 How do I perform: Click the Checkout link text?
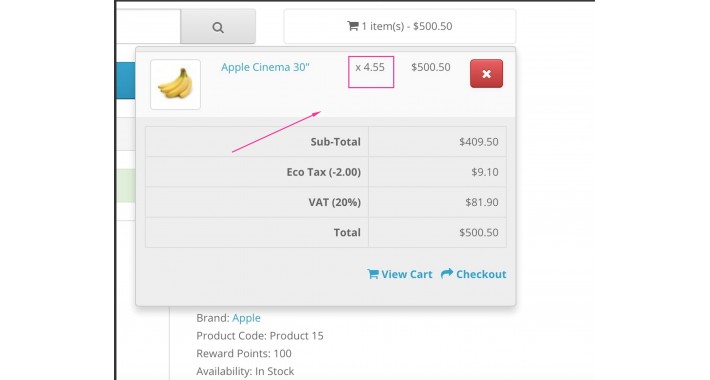pos(481,274)
